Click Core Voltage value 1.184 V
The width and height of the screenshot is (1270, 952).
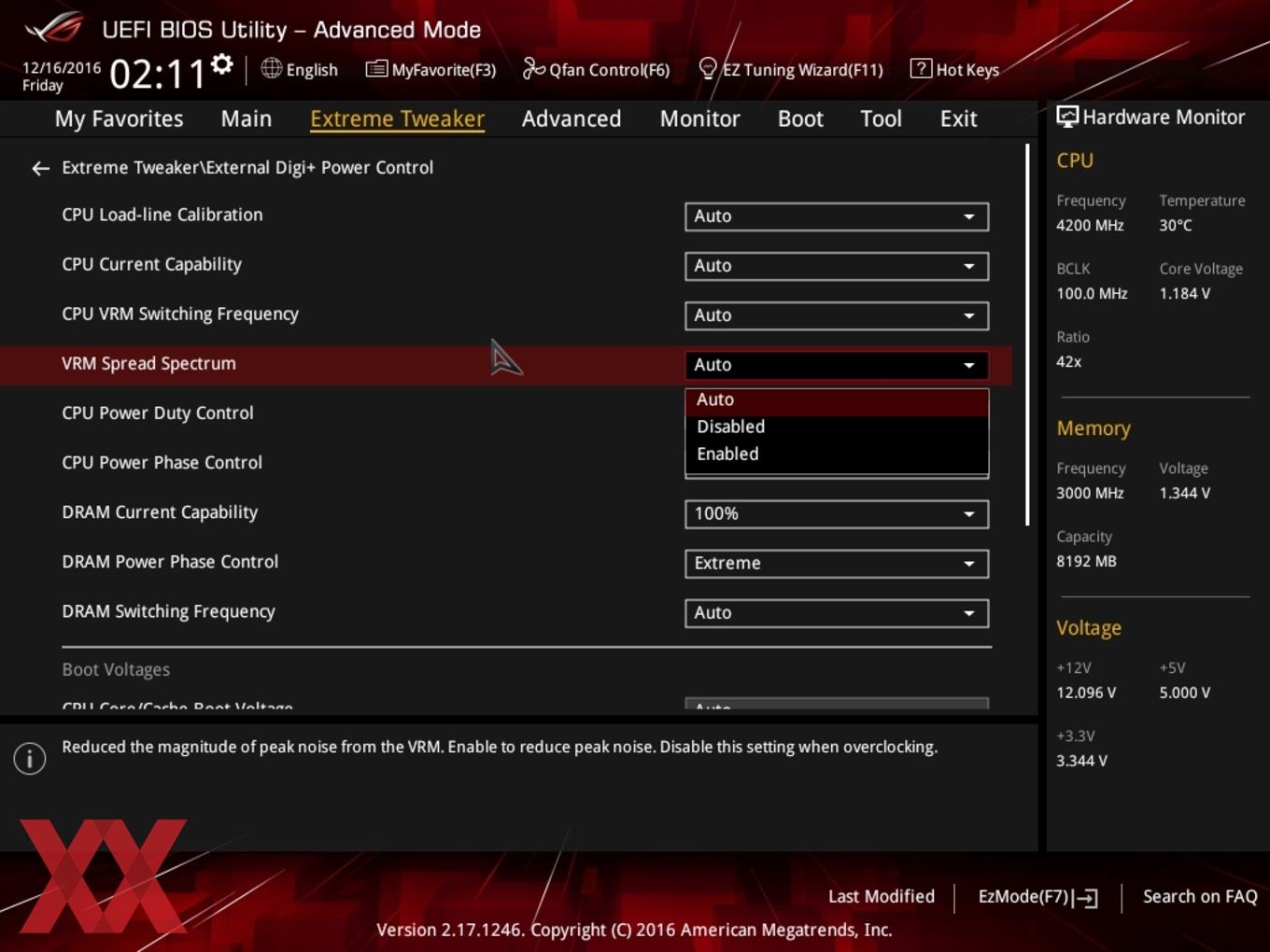point(1184,294)
